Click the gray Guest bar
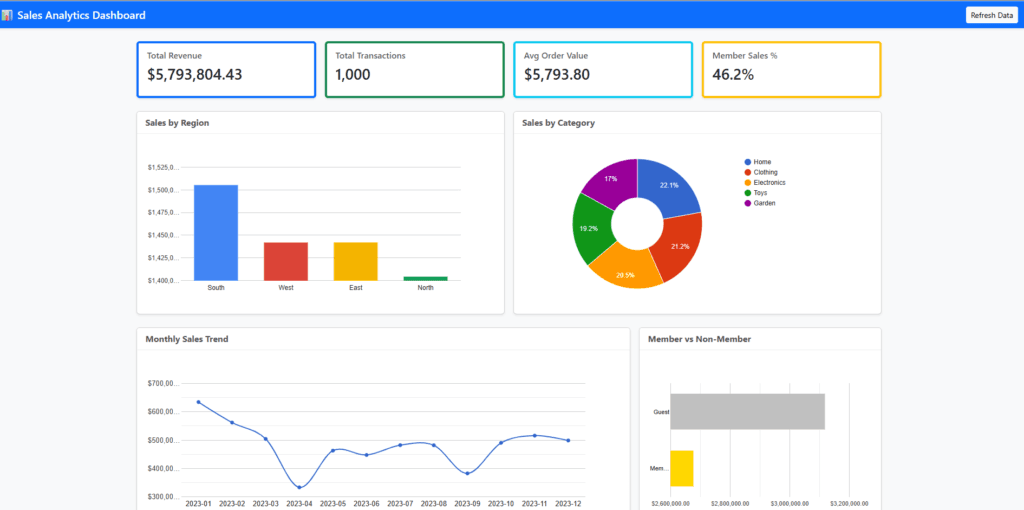The height and width of the screenshot is (510, 1024). (x=747, y=411)
